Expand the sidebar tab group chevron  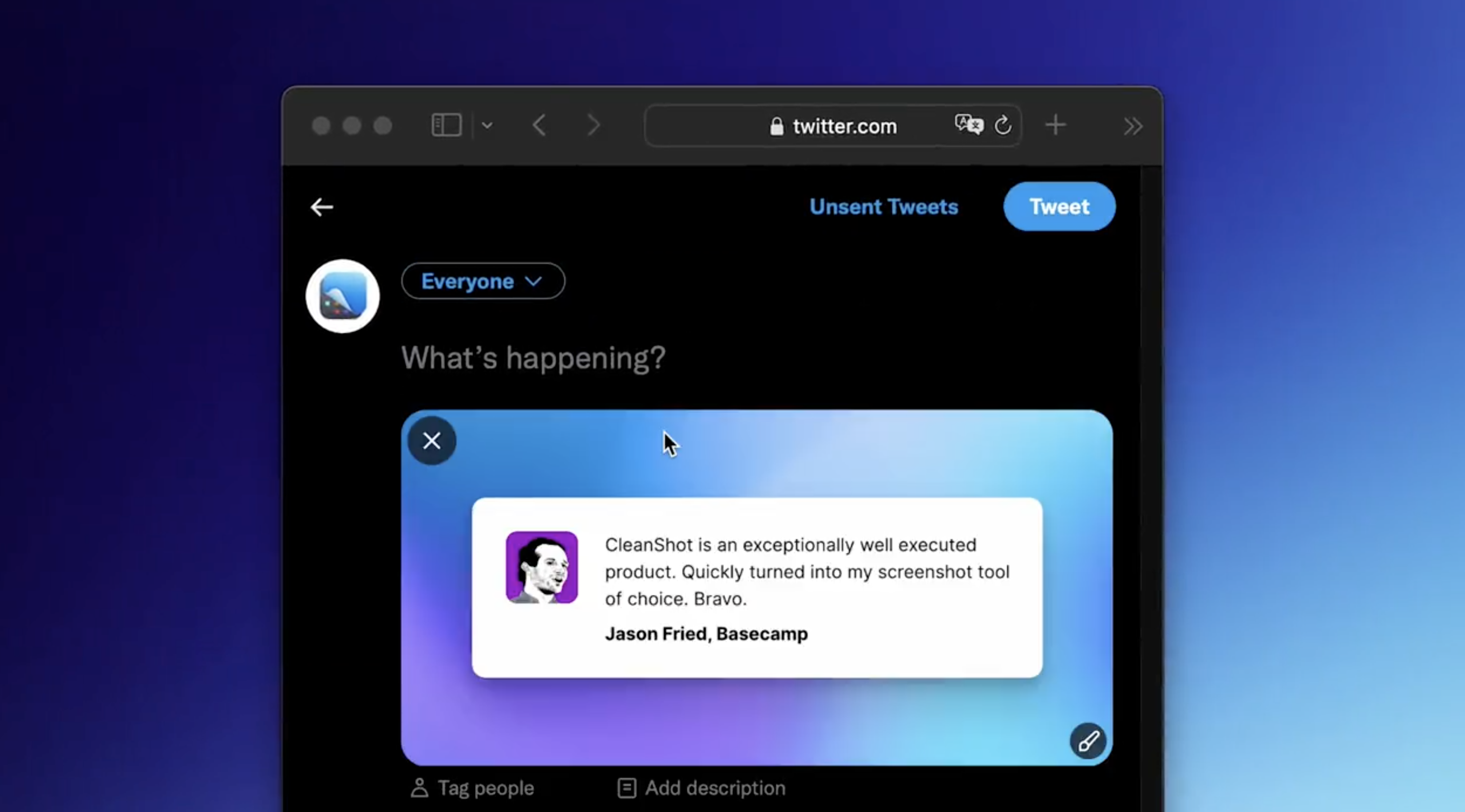tap(487, 126)
